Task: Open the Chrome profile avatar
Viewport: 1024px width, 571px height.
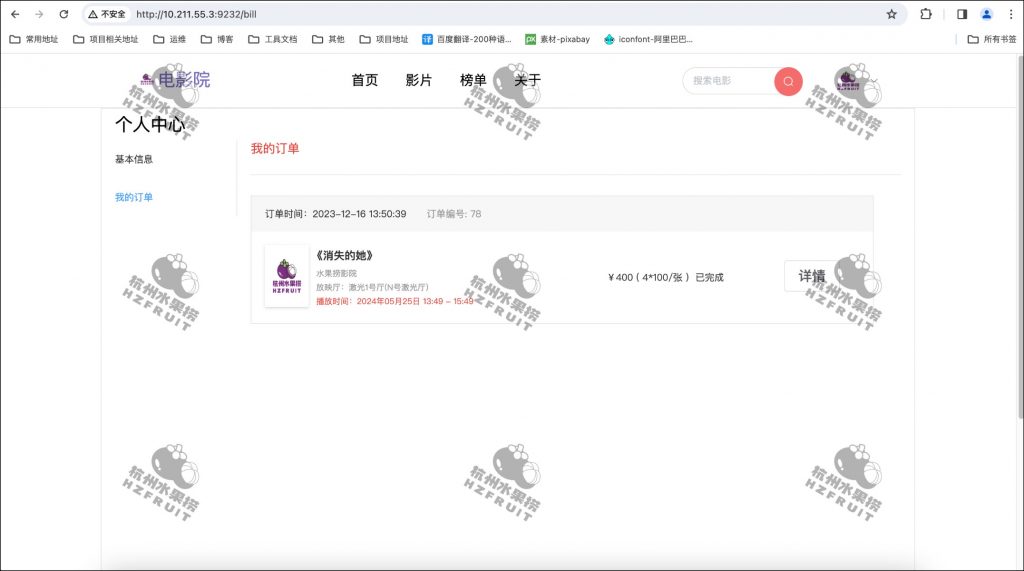Action: [987, 14]
